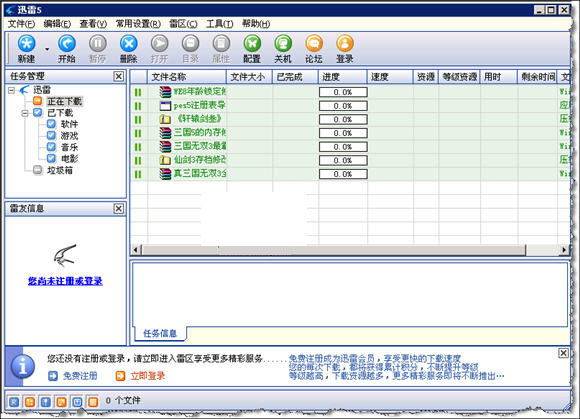Select the 三国无双3最 download row
Image resolution: width=580 pixels, height=419 pixels.
[x=350, y=147]
